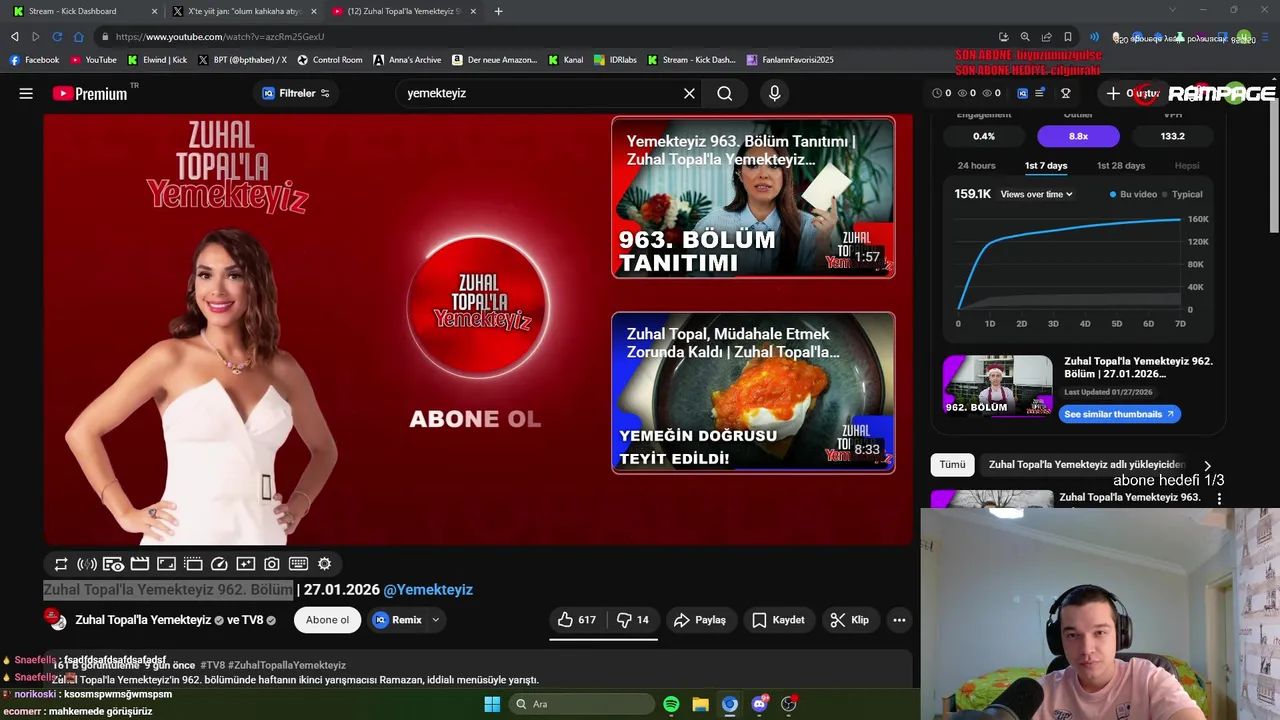1280x720 pixels.
Task: Open keyboard shortcuts icon under player
Action: click(x=298, y=564)
